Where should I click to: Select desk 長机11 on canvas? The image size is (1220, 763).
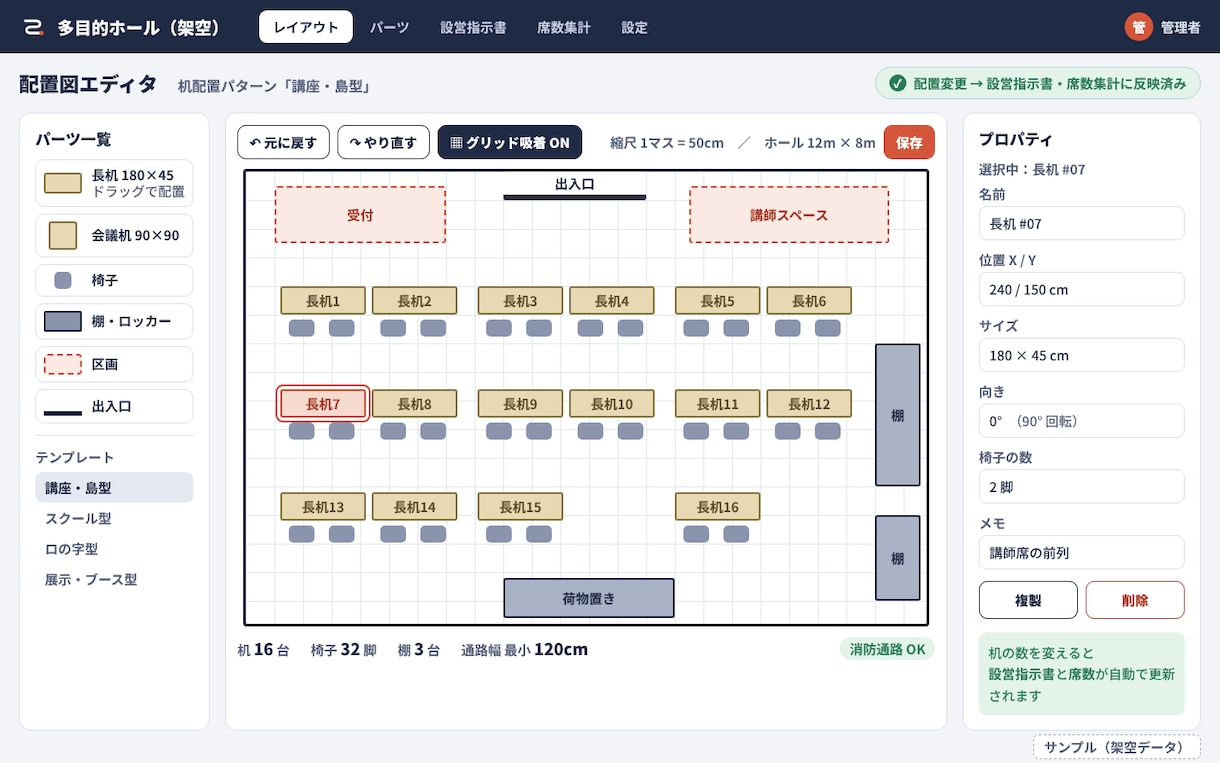(x=718, y=404)
